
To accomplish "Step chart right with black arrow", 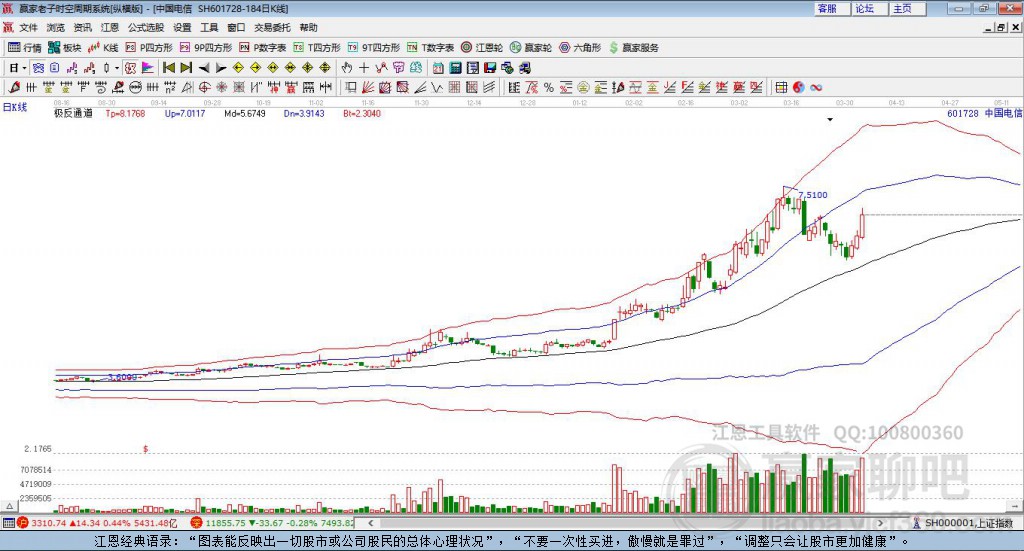I will coord(221,68).
